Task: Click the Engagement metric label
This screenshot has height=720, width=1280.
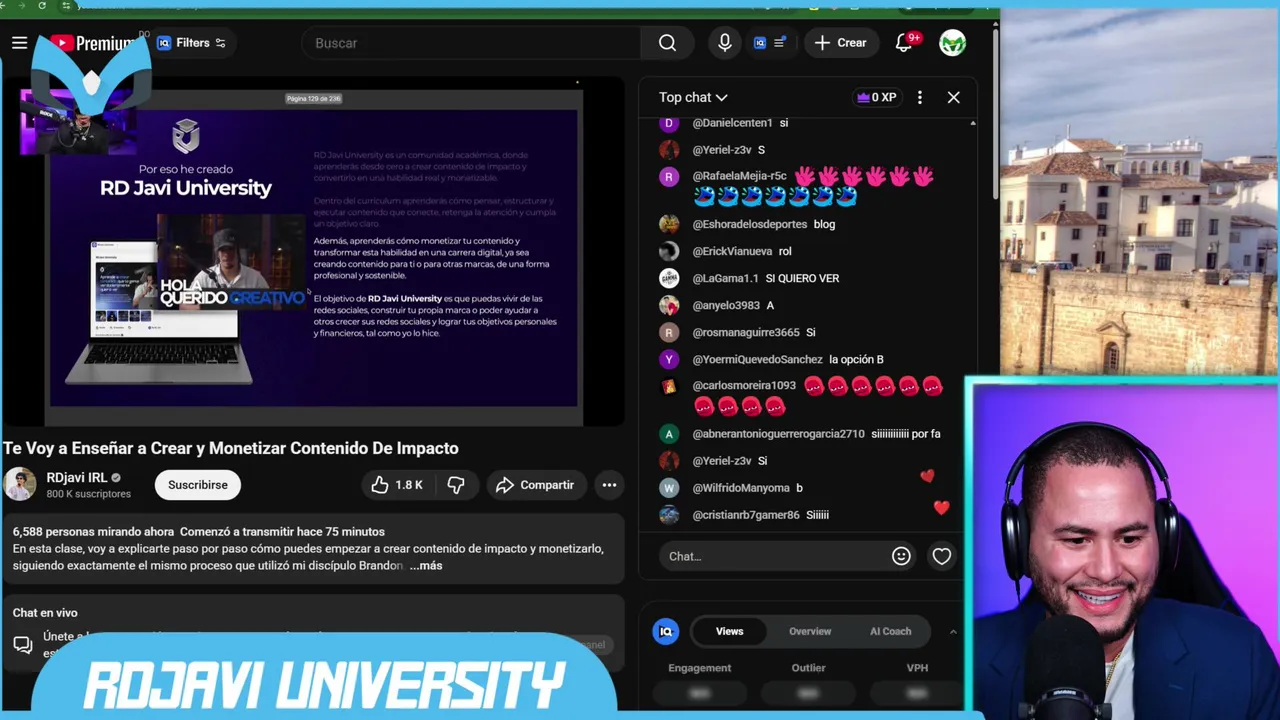Action: click(700, 668)
